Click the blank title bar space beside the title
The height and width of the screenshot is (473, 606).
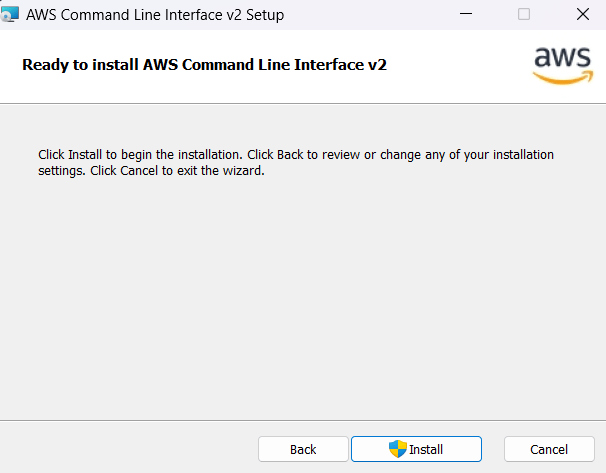pos(360,15)
